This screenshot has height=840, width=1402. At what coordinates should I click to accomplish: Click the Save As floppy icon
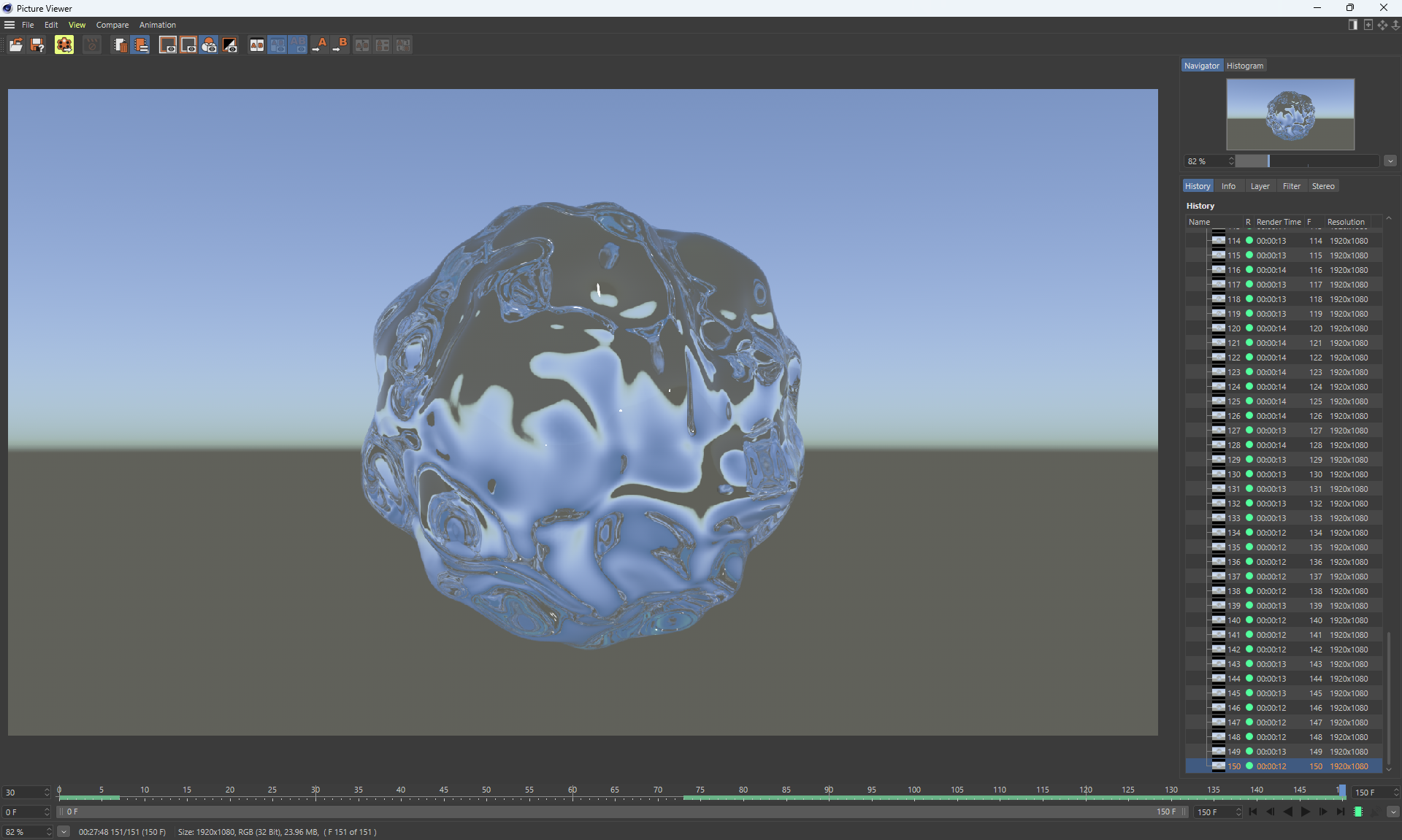pos(37,45)
